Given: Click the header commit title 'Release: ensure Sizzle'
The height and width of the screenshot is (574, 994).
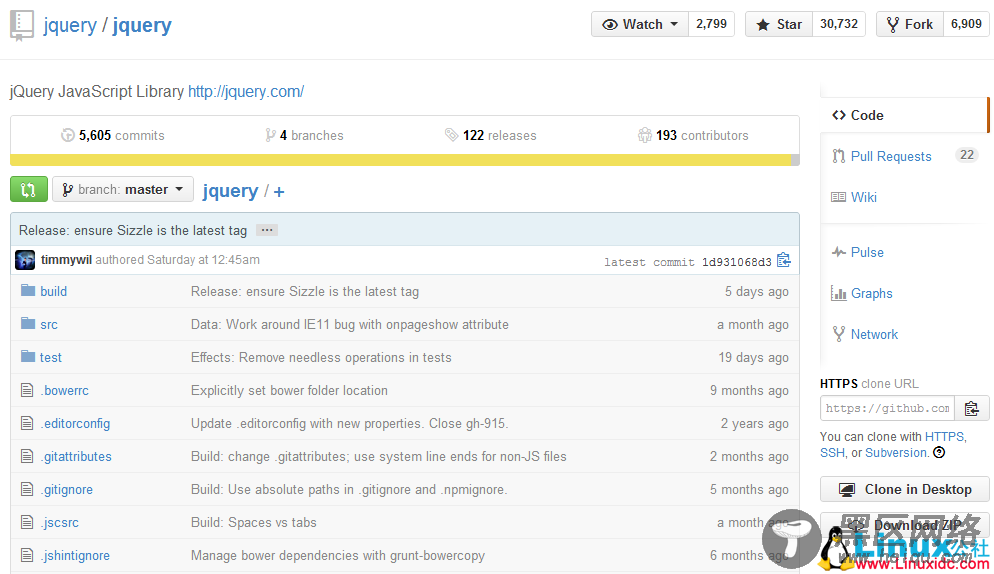Looking at the screenshot, I should pos(133,230).
